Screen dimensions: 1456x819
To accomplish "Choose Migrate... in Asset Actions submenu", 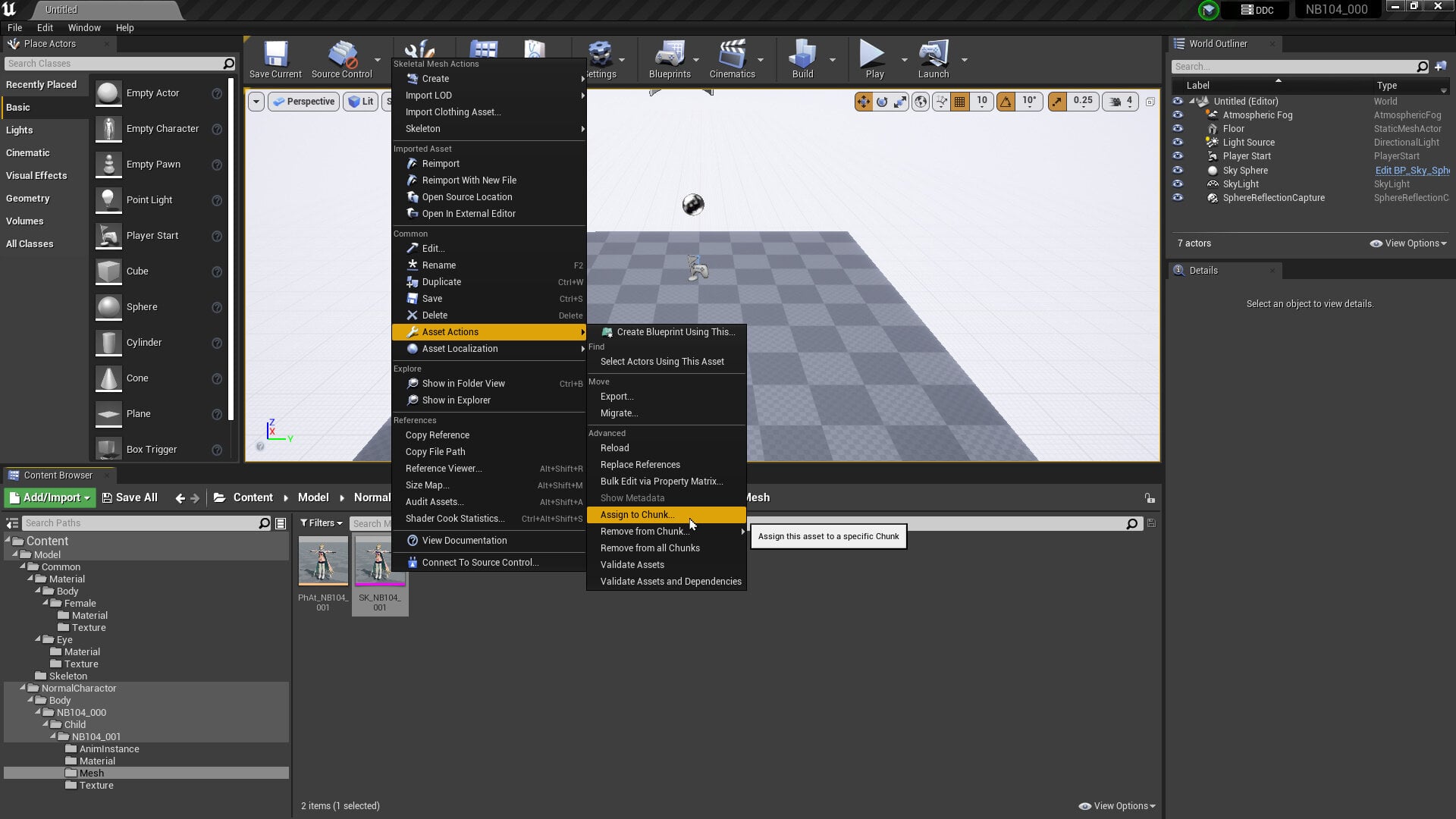I will 667,413.
